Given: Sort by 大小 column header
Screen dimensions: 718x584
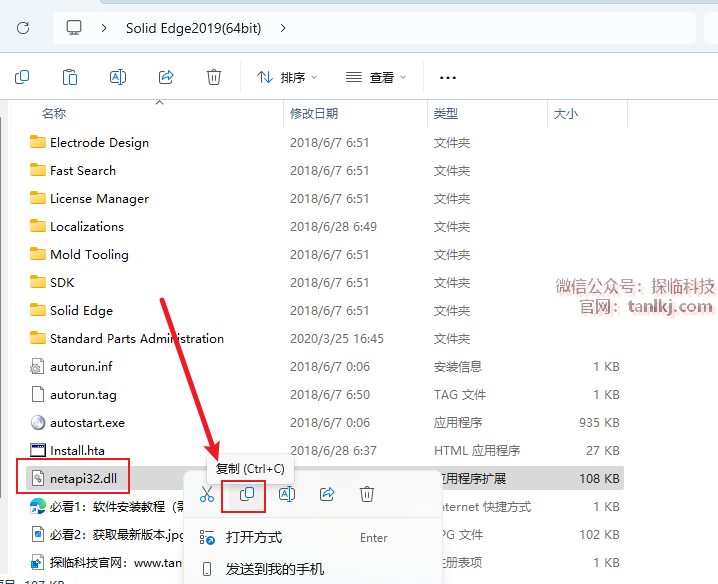Looking at the screenshot, I should coord(566,114).
